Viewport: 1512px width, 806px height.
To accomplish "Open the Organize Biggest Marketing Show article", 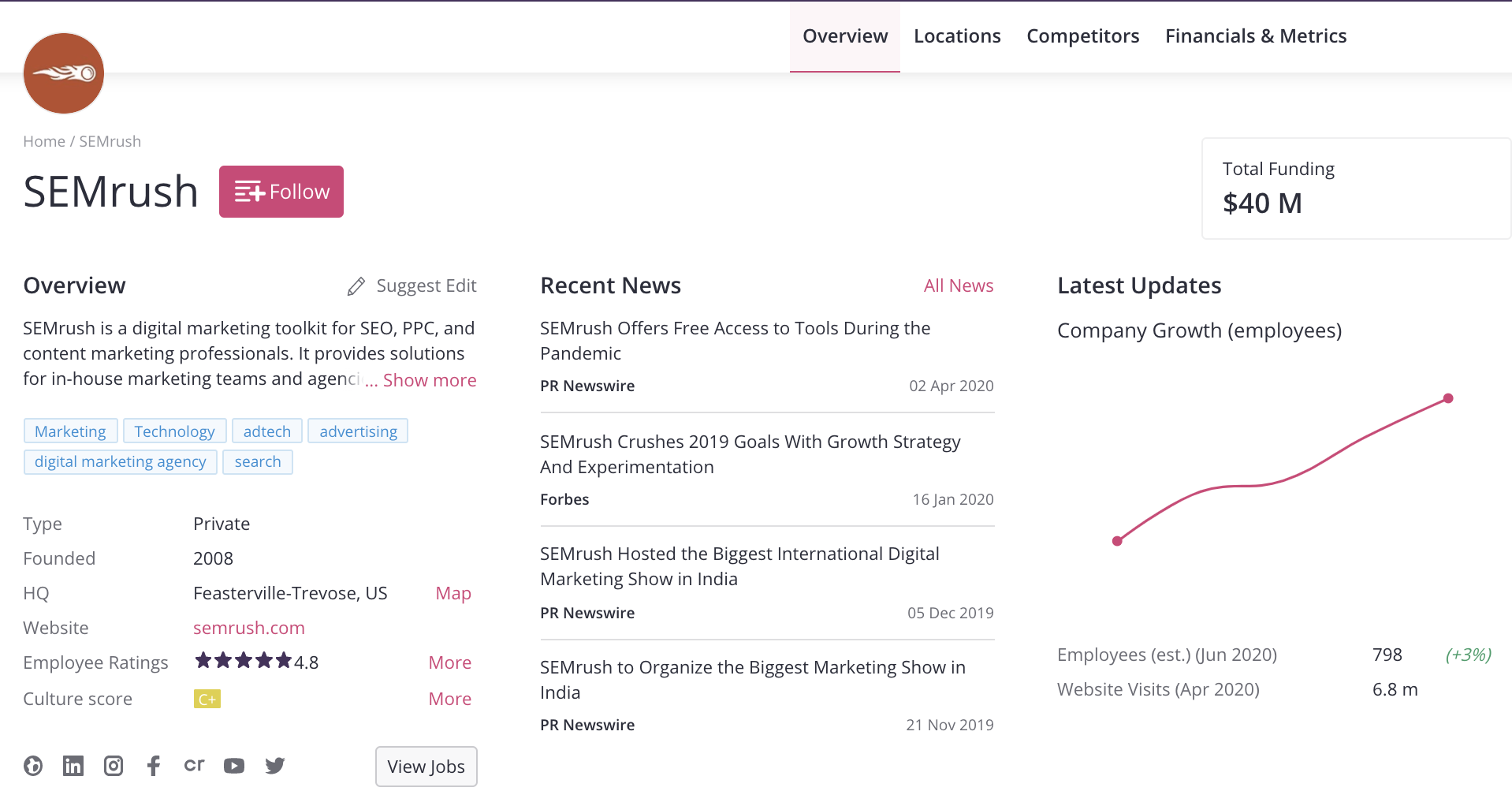I will click(753, 680).
